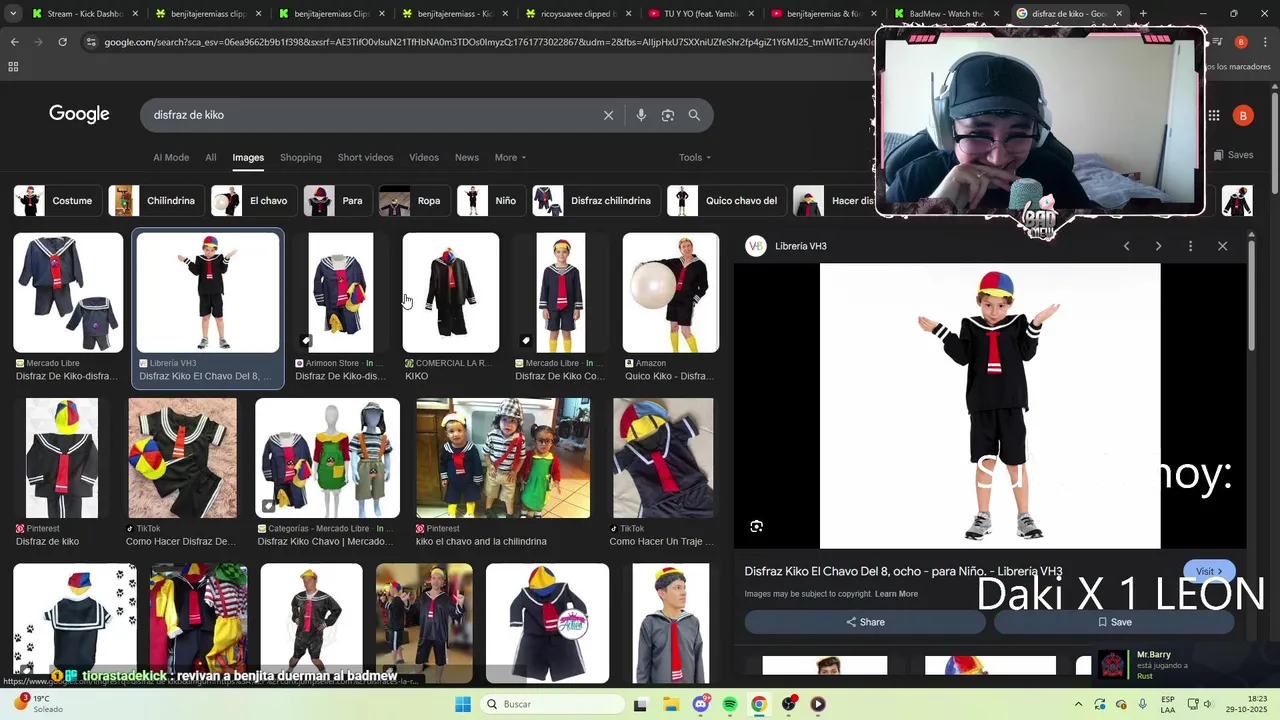Switch to the All results tab

click(211, 157)
